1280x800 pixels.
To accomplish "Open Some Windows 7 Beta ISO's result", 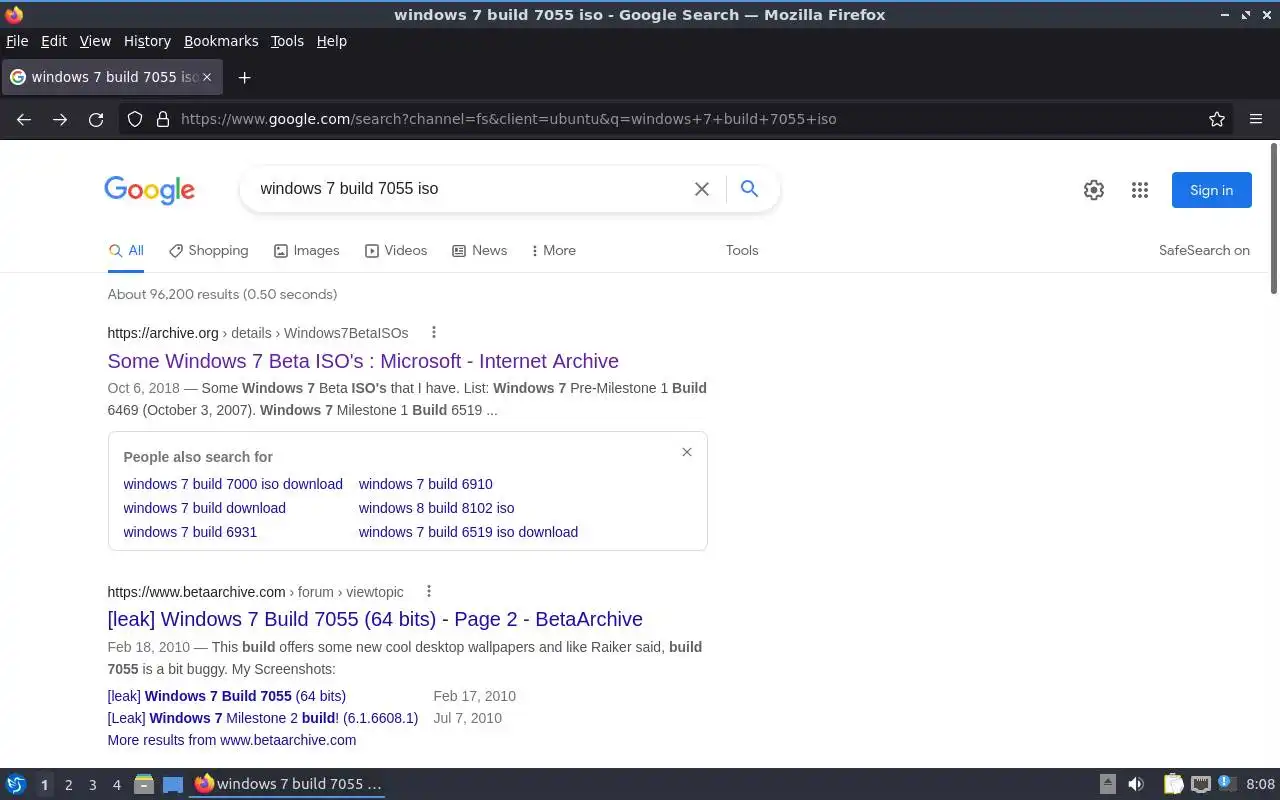I will 363,361.
